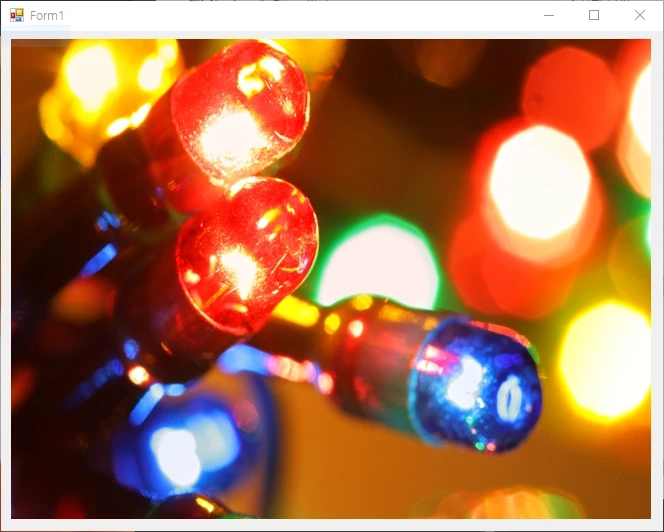Click the Form1 application icon in title bar
This screenshot has height=532, width=664.
pyautogui.click(x=16, y=16)
